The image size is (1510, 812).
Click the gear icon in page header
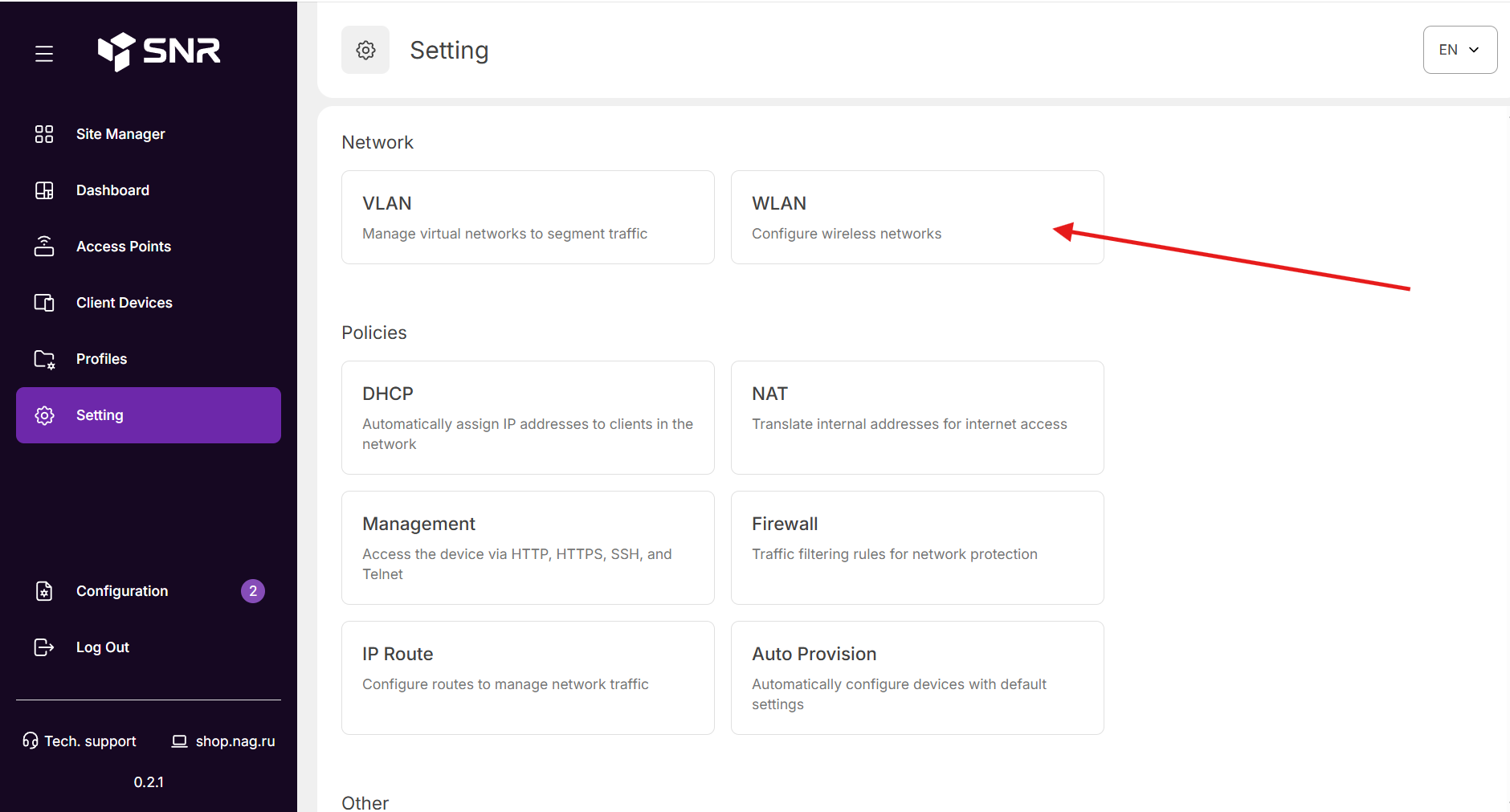[365, 50]
